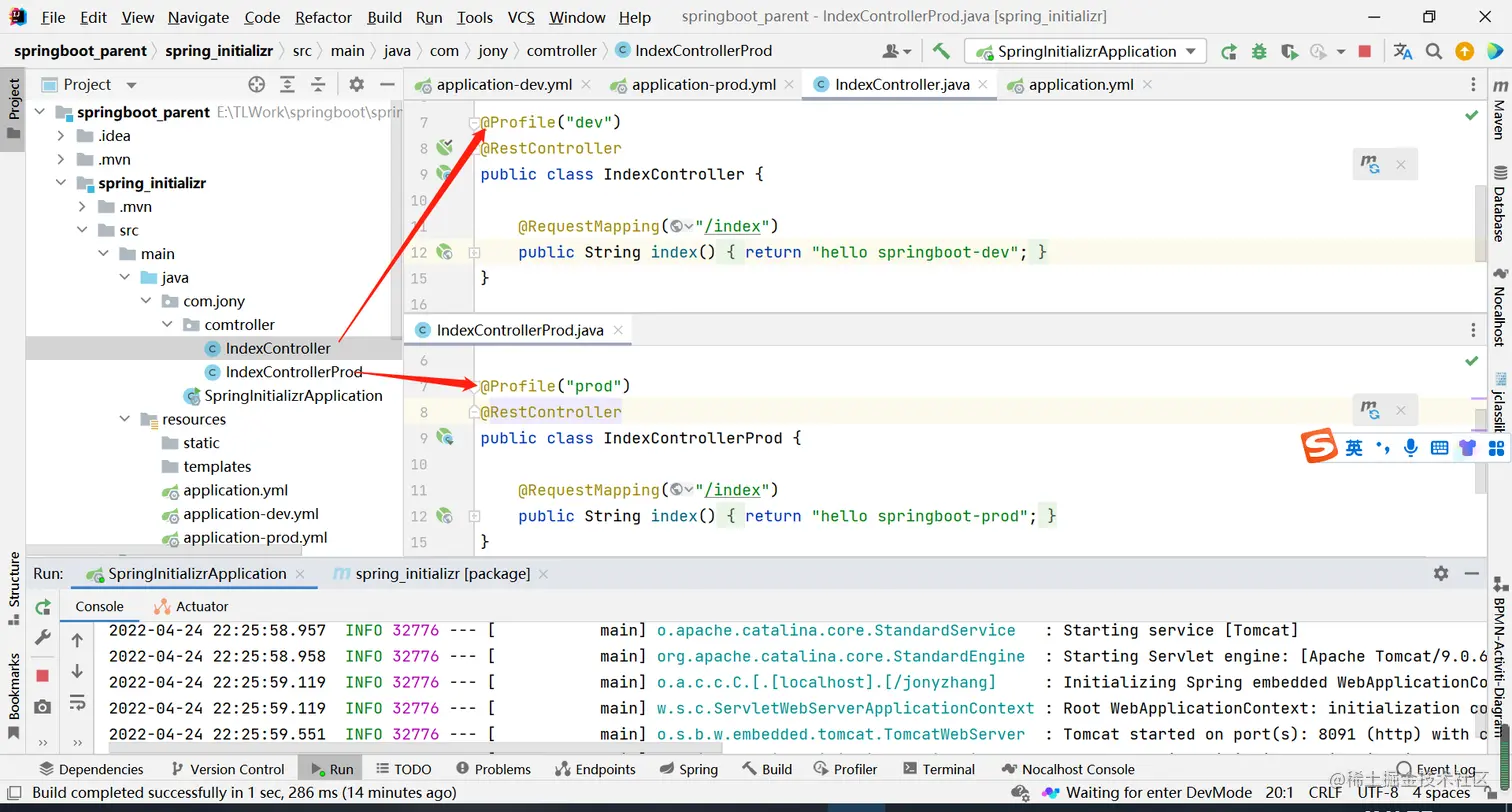
Task: Open Version Control tool window
Action: pyautogui.click(x=228, y=769)
